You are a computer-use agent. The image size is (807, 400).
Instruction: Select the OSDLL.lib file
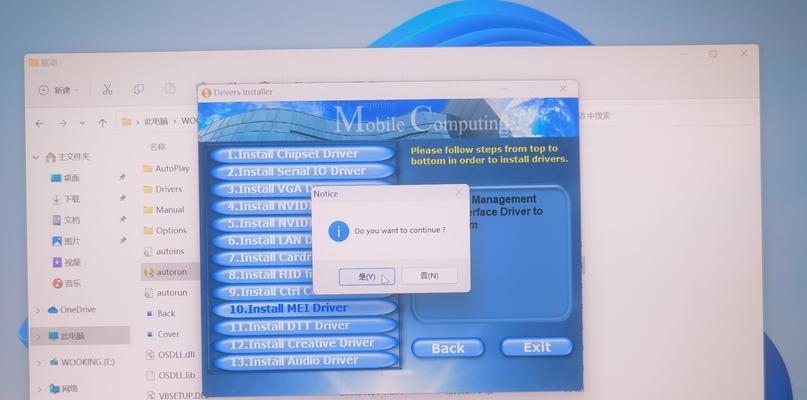(170, 375)
